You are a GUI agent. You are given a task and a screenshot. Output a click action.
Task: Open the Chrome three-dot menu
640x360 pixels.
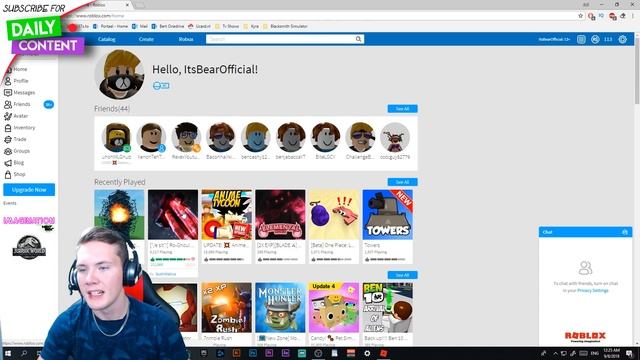tap(633, 16)
